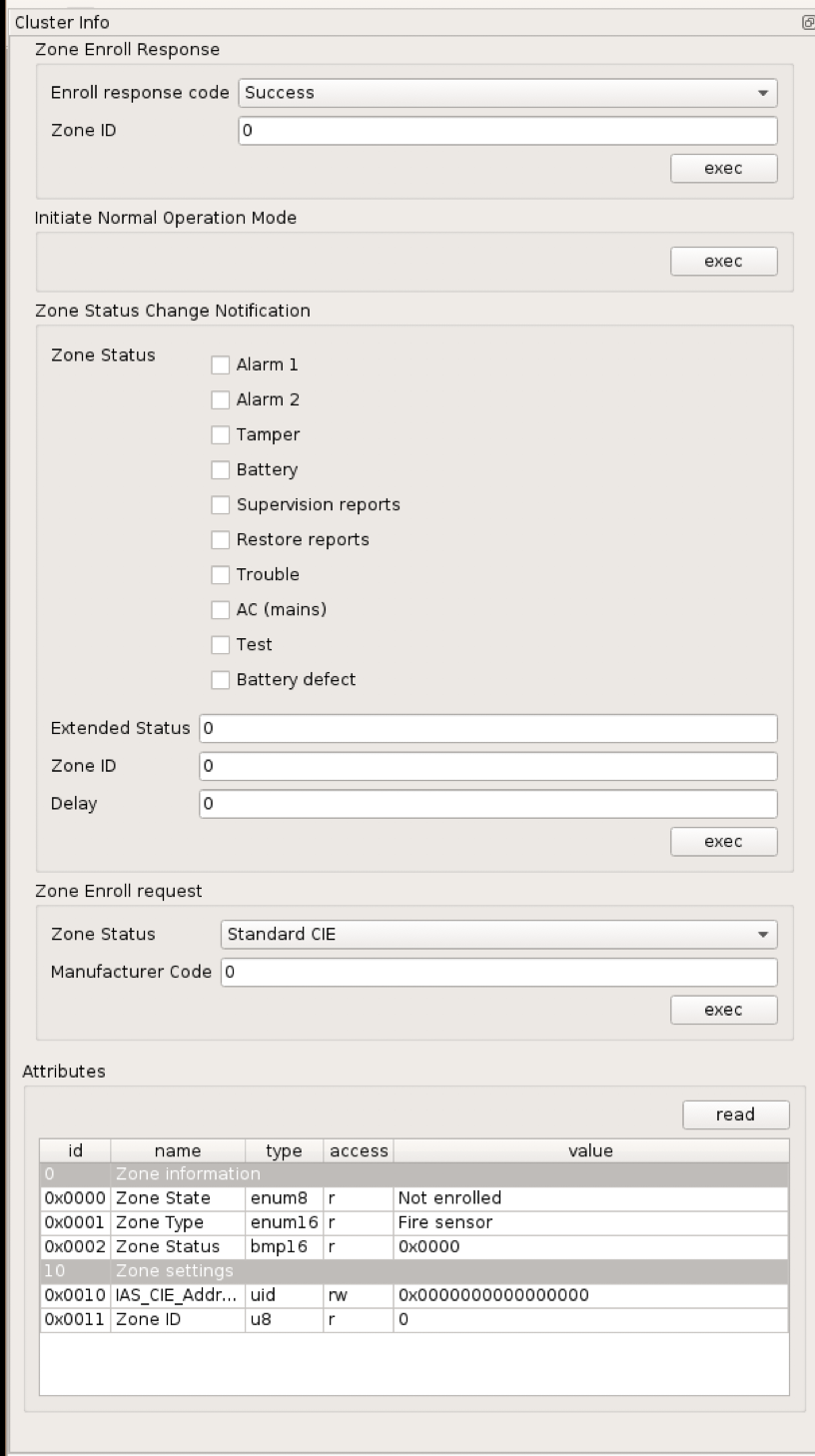
Task: Check the Battery defect checkbox
Action: click(x=220, y=679)
